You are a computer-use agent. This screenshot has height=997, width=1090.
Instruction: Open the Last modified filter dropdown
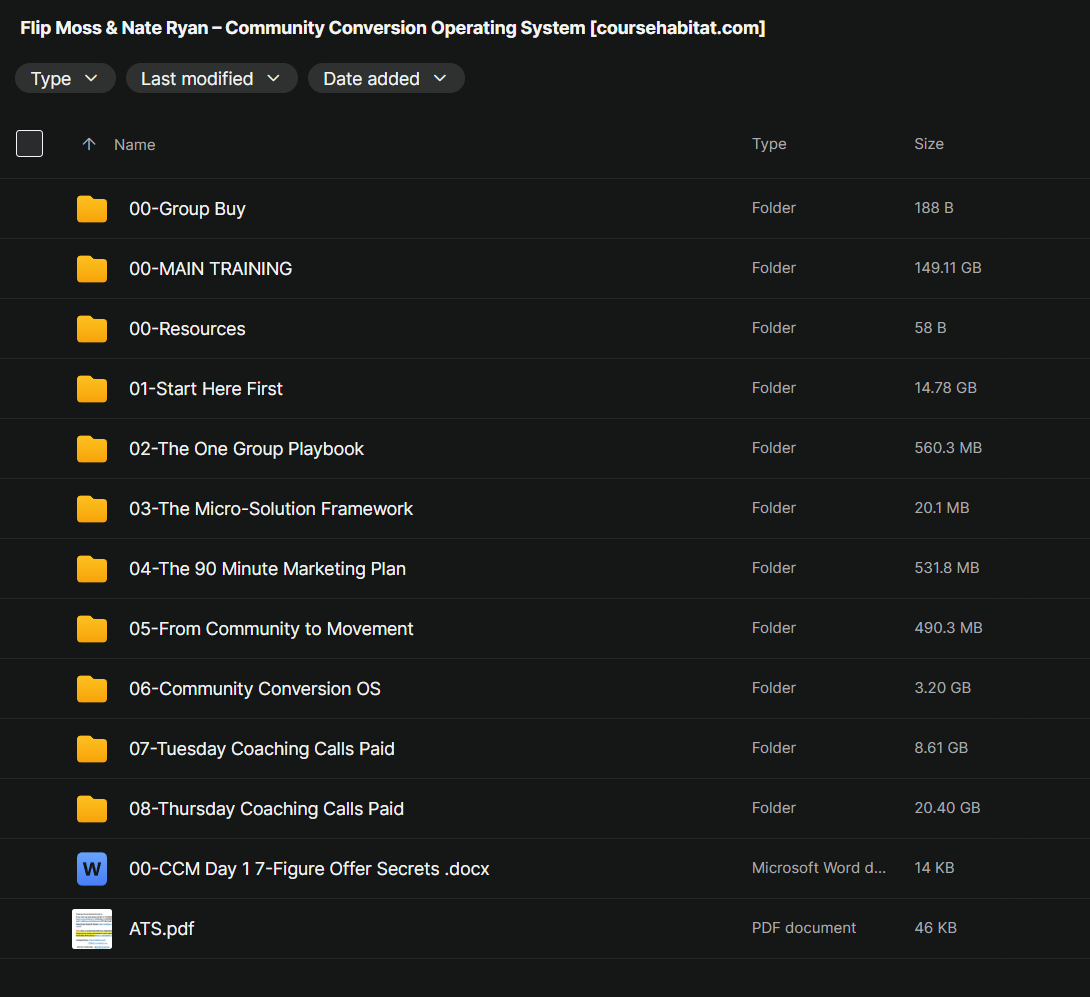coord(211,79)
